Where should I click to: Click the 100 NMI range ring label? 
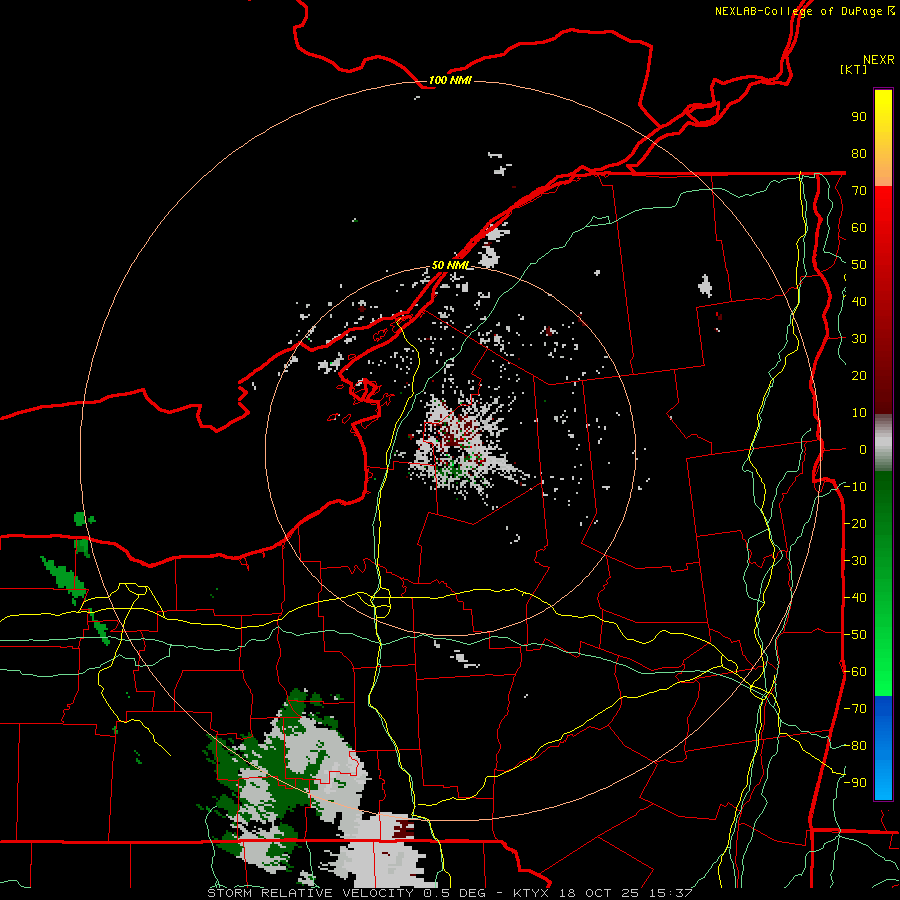tap(450, 80)
